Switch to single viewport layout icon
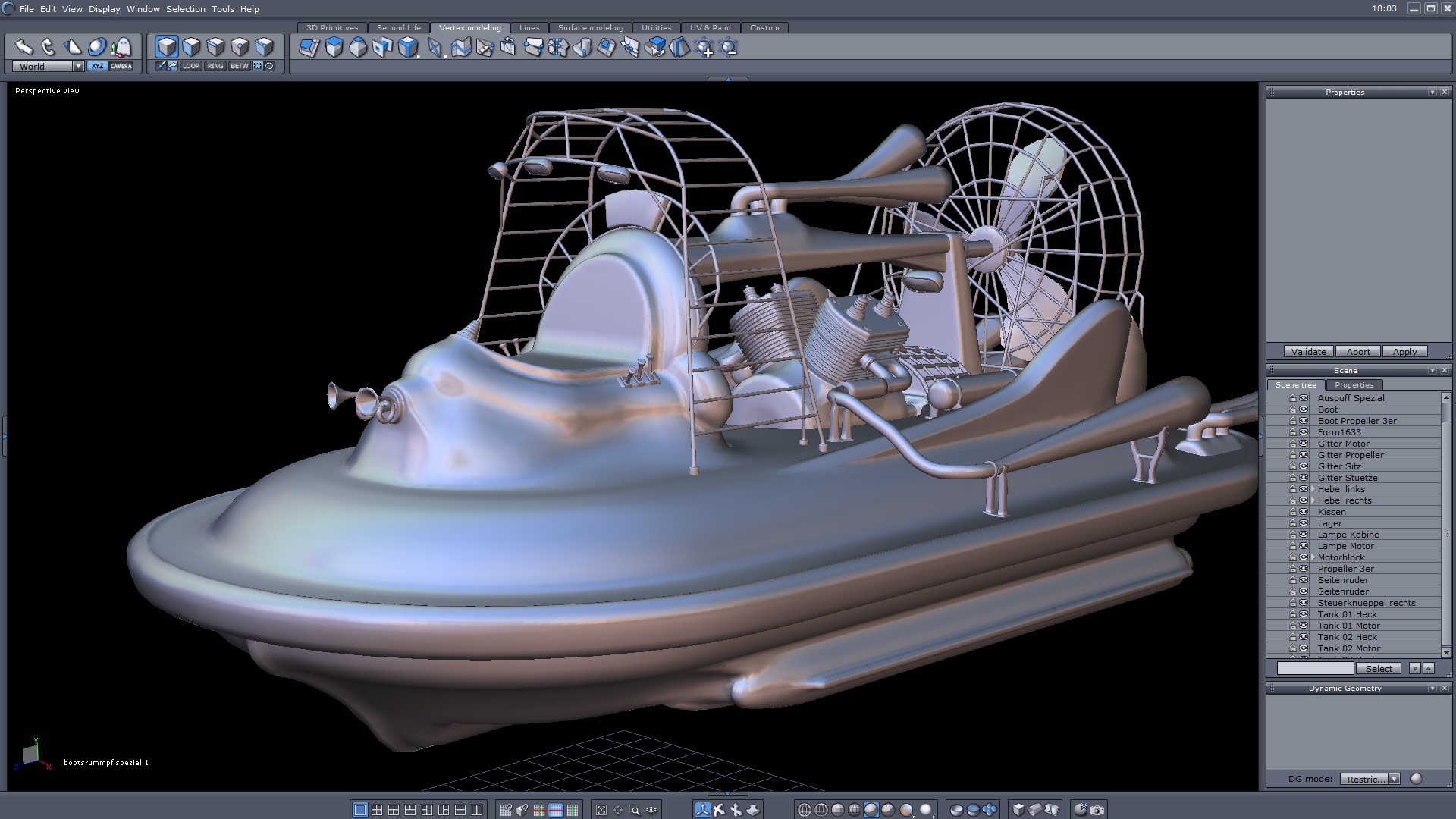 click(360, 810)
